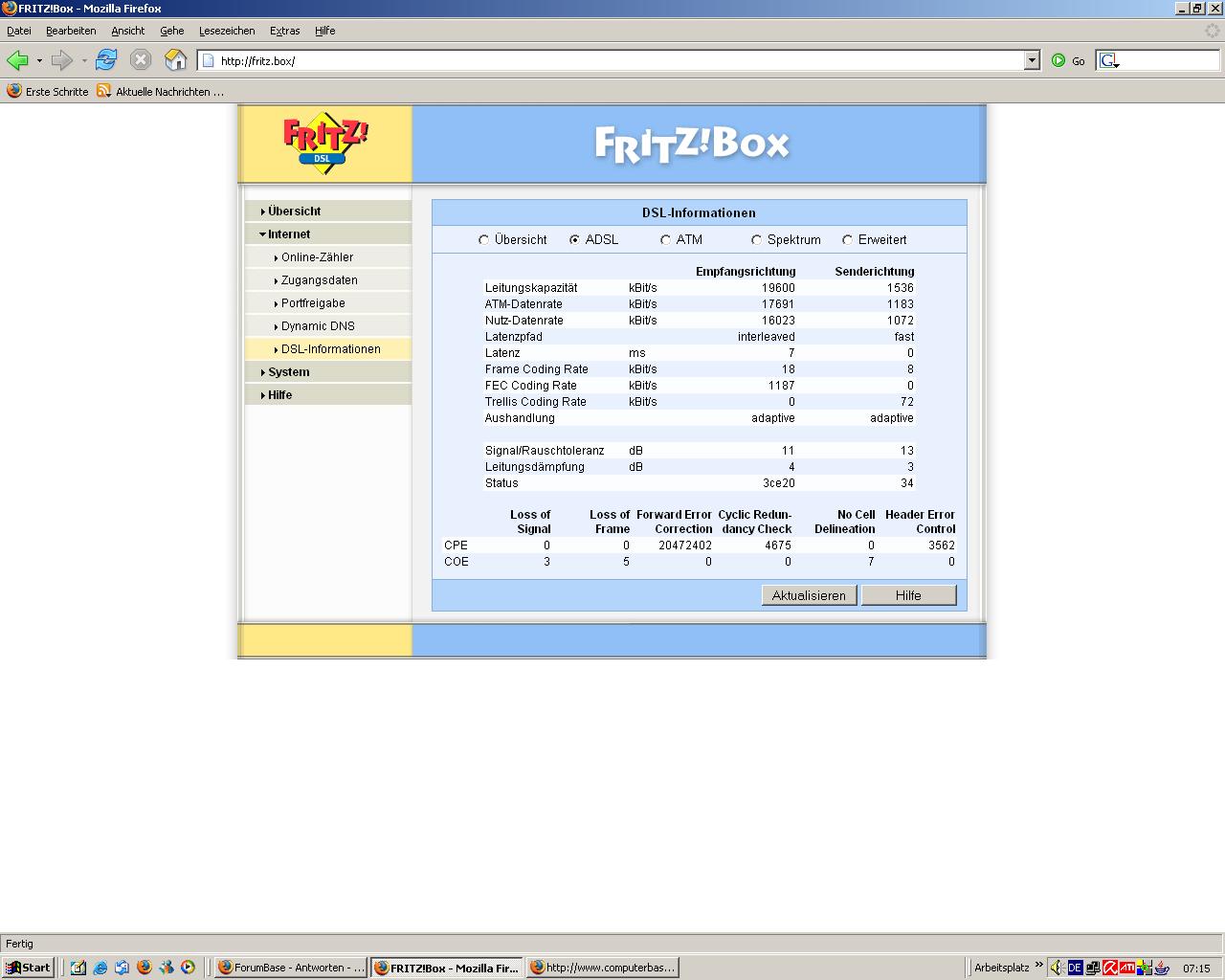The height and width of the screenshot is (980, 1225).
Task: Select the Spektrum radio button
Action: 756,240
